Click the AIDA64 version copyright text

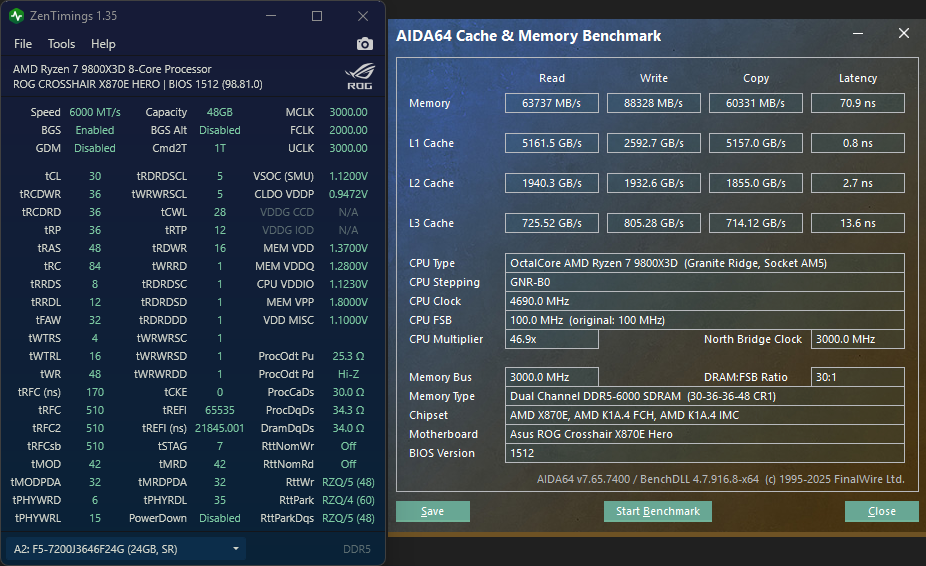coord(720,479)
